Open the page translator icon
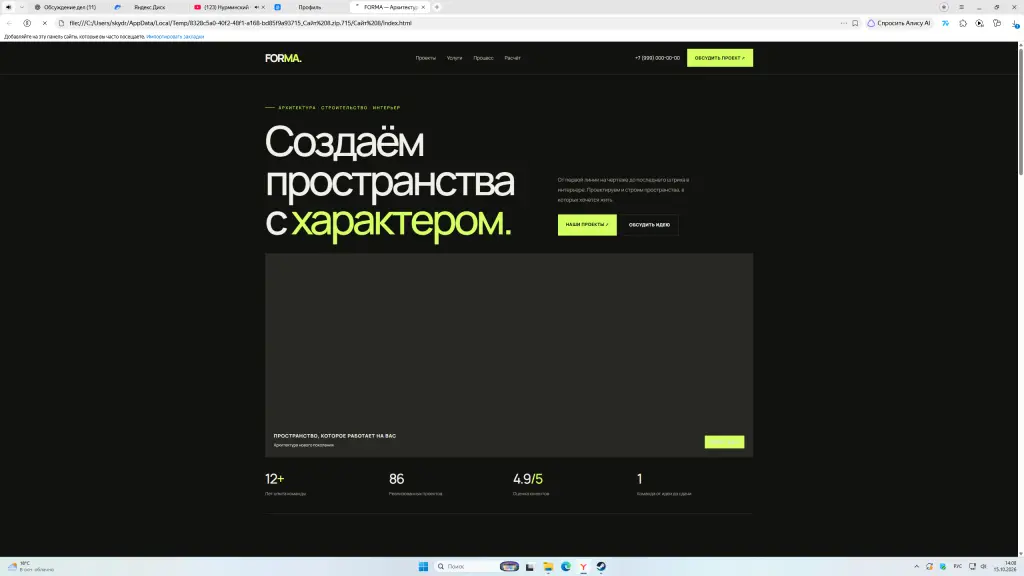Viewport: 1024px width, 576px height. coord(945,23)
